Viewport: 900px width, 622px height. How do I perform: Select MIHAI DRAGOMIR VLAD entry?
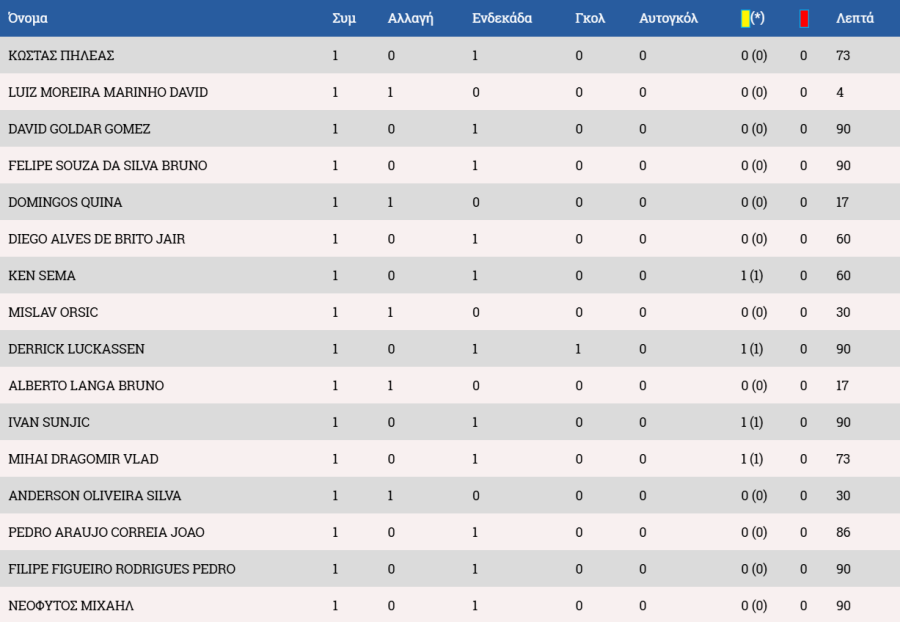tap(83, 459)
